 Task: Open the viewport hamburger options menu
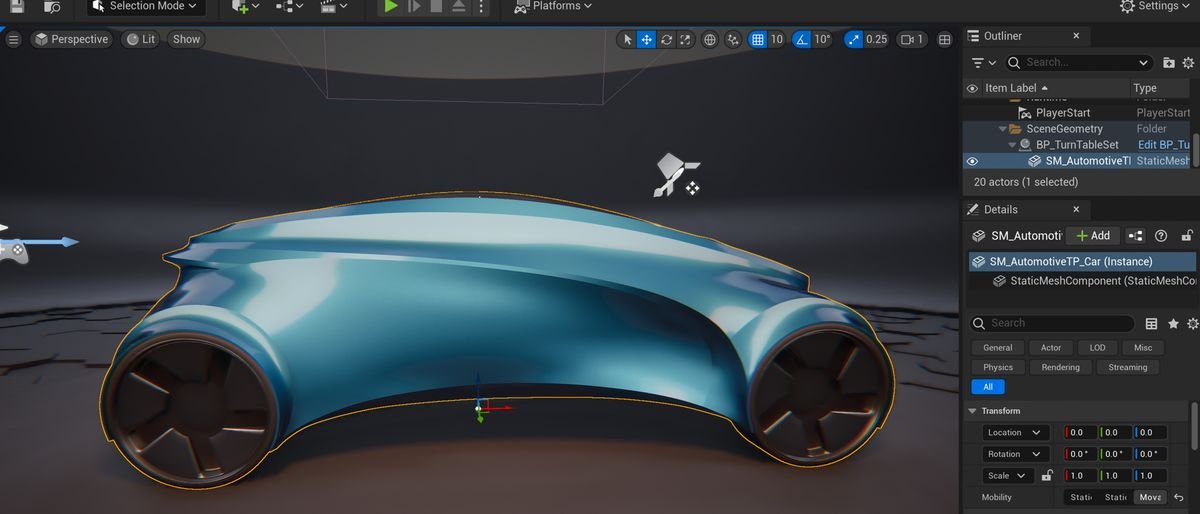[x=14, y=39]
